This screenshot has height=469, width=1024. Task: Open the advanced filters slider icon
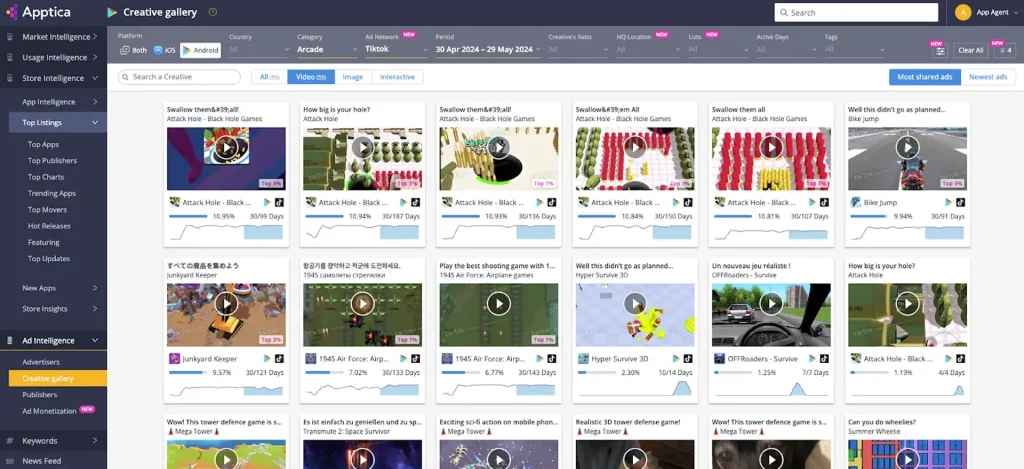[x=940, y=50]
